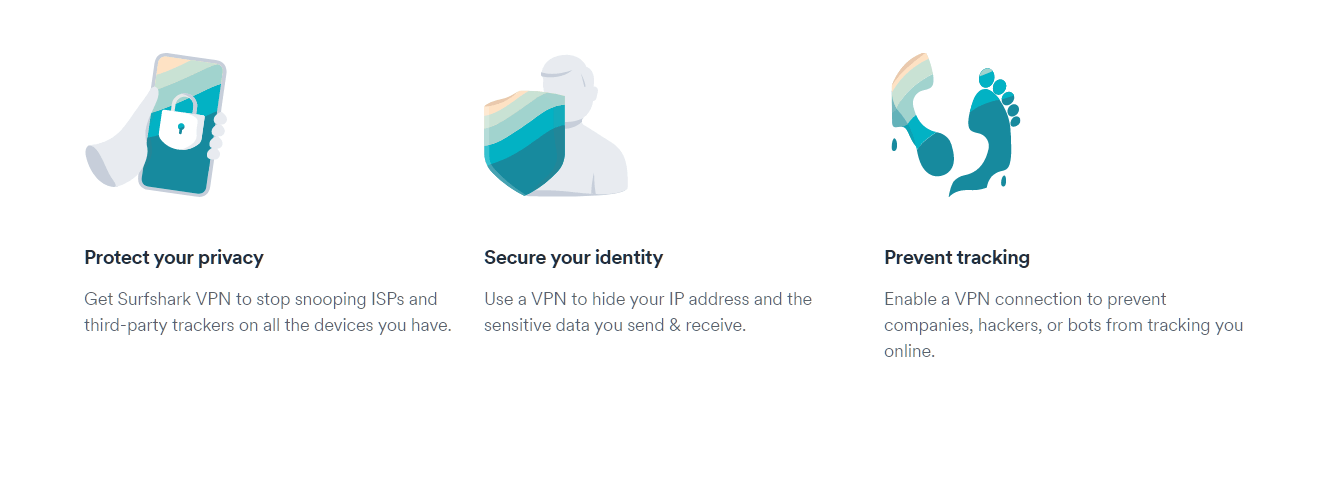Click the "Use a VPN" text
Image resolution: width=1335 pixels, height=481 pixels.
525,299
